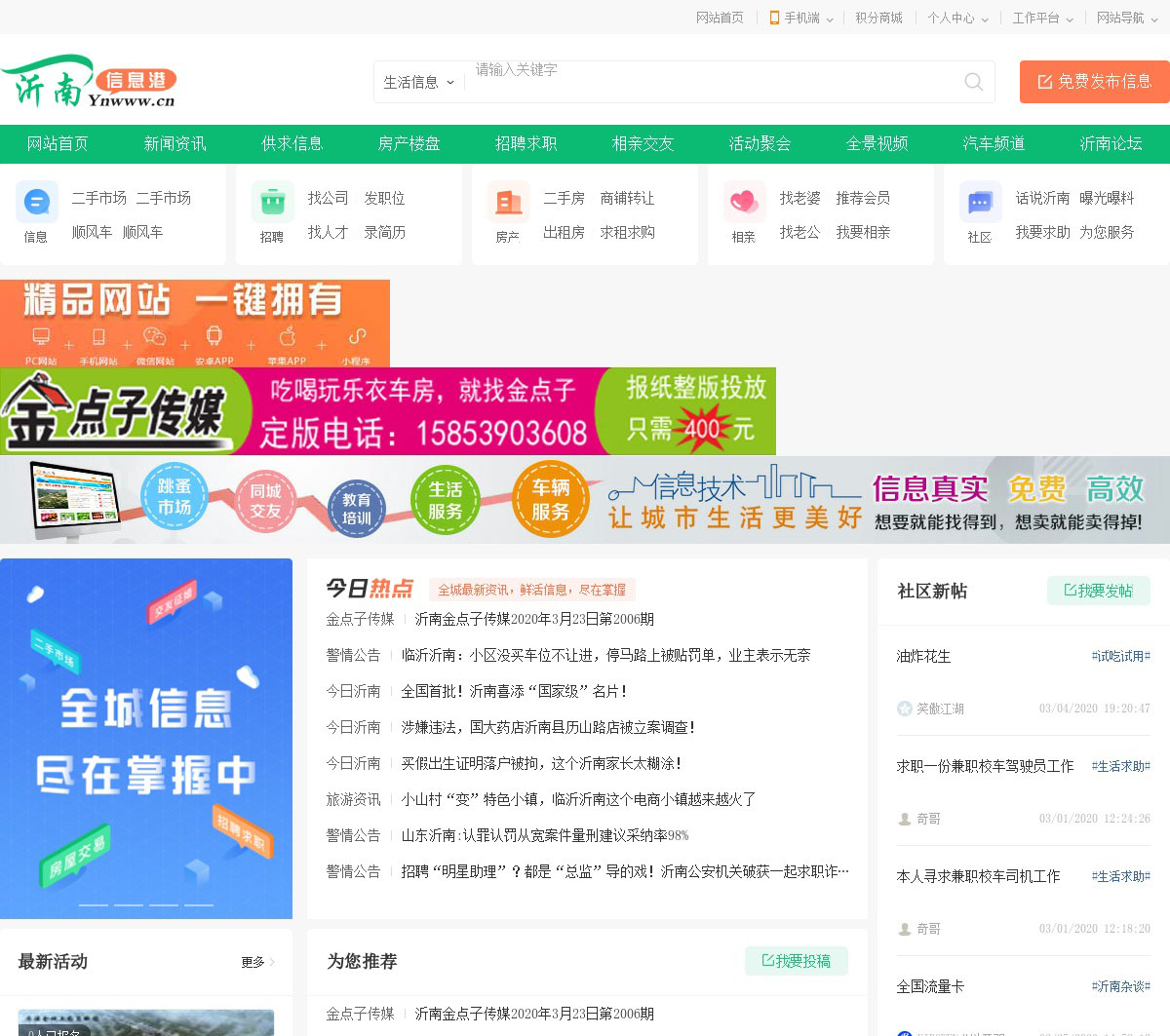
Task: Expand the 生活信息 search category dropdown
Action: click(x=419, y=82)
